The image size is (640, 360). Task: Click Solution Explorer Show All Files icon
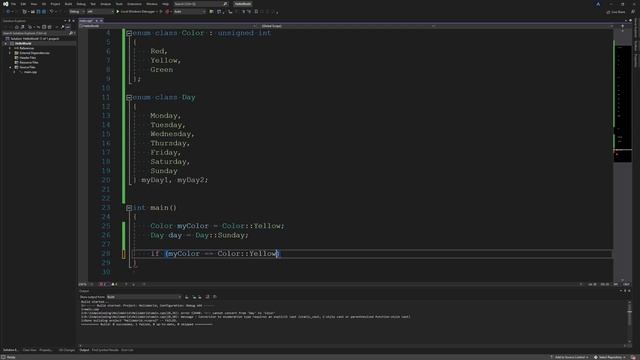point(49,27)
